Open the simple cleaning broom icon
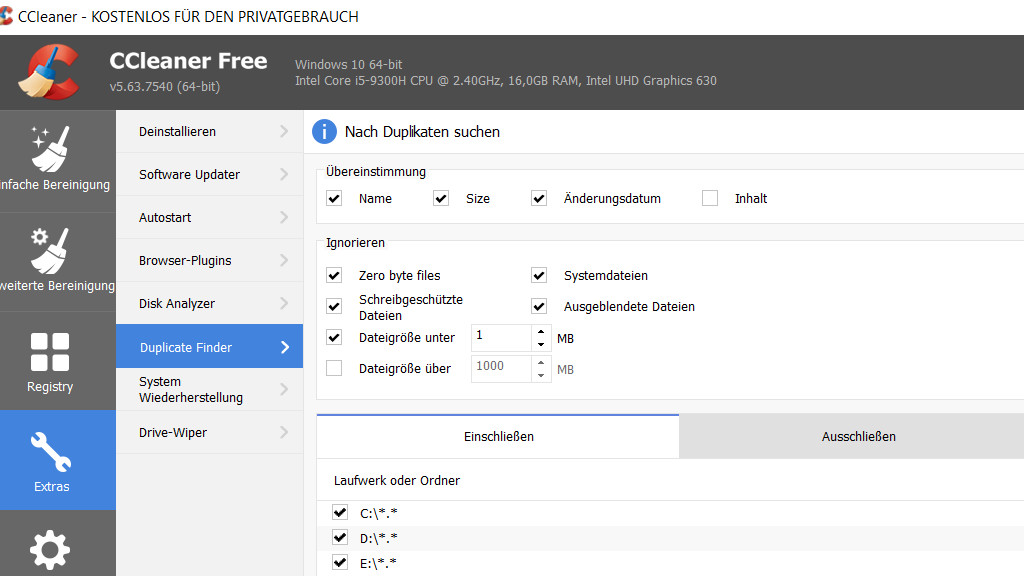Image resolution: width=1024 pixels, height=576 pixels. (50, 148)
